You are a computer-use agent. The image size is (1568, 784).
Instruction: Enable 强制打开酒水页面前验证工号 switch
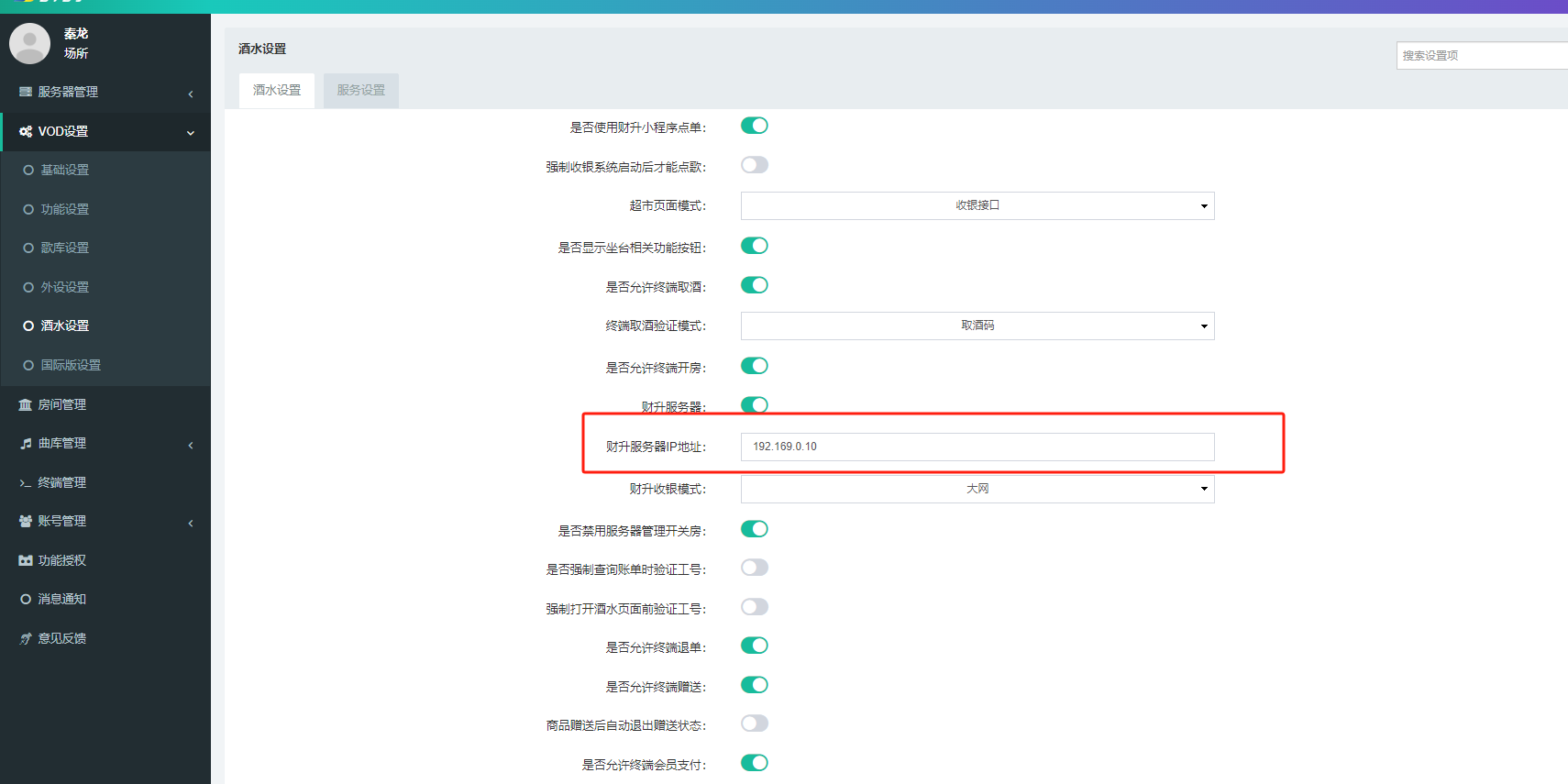[755, 607]
